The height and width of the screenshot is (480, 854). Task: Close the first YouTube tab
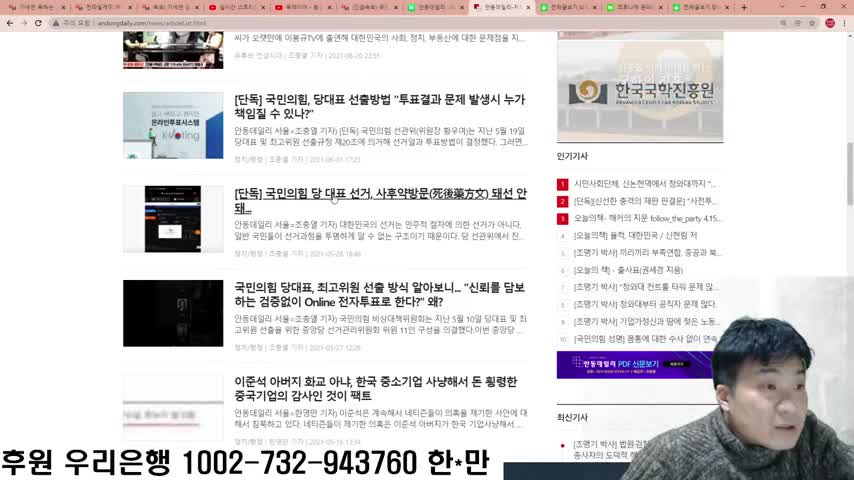263,8
